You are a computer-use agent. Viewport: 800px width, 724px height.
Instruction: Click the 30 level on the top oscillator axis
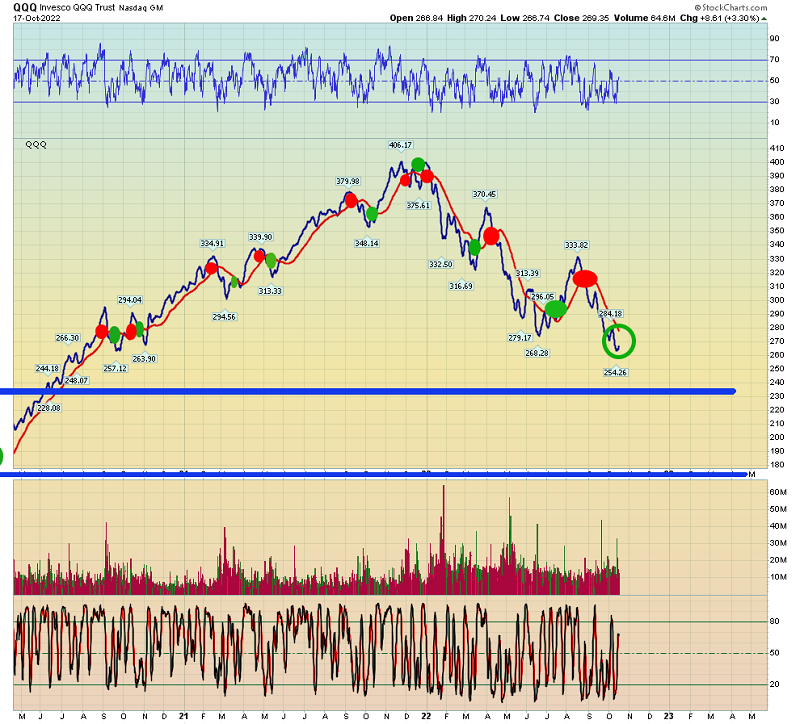point(774,102)
